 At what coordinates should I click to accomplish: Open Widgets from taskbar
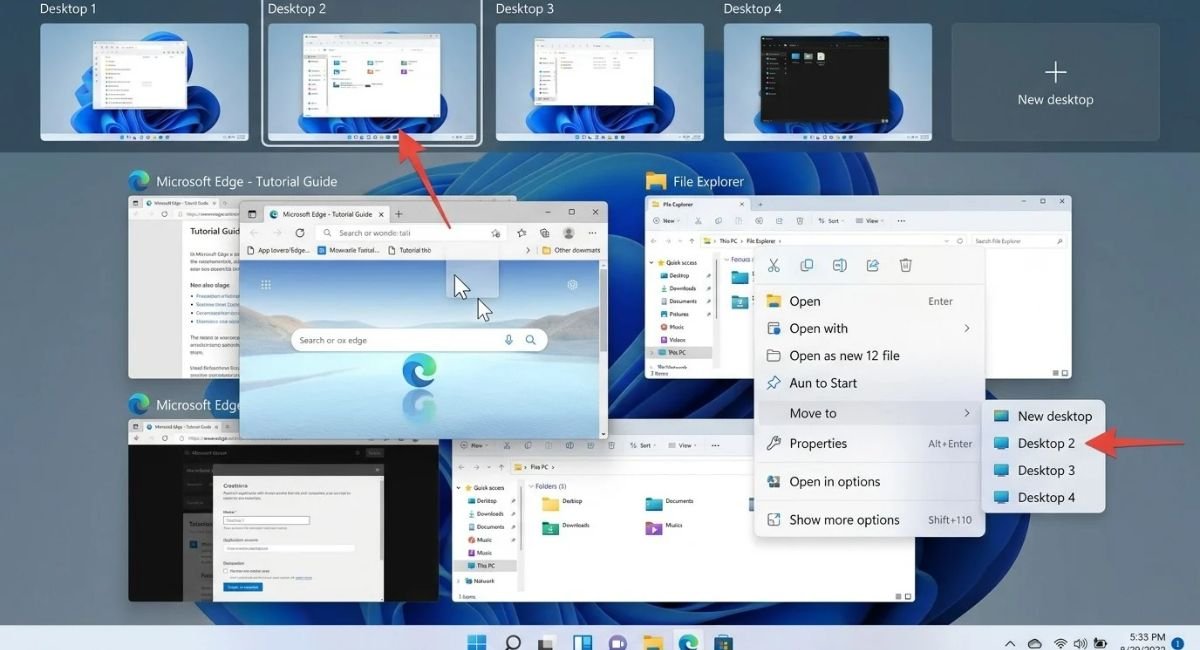(x=580, y=641)
